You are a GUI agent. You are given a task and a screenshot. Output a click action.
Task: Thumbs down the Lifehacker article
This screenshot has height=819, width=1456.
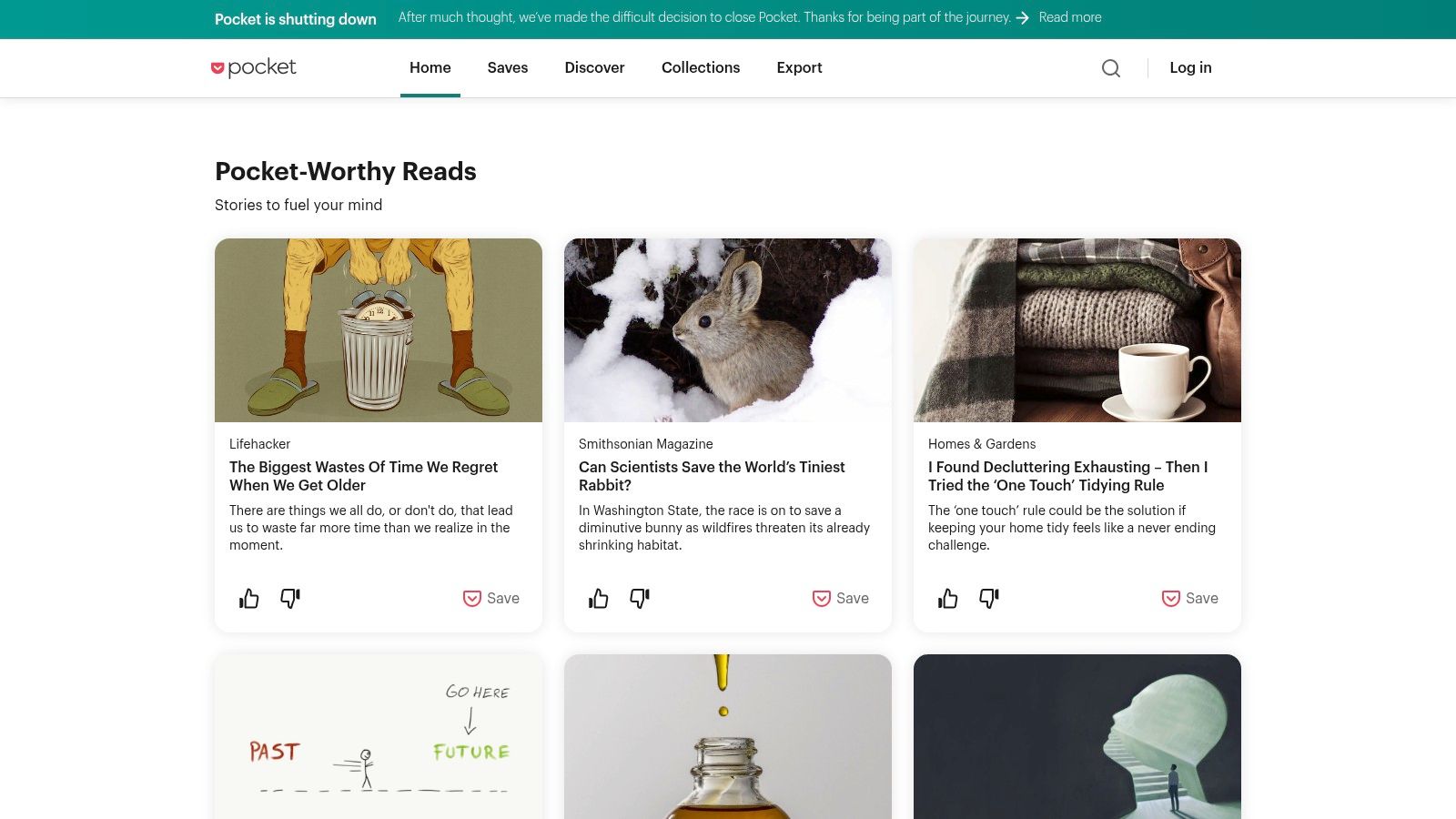(290, 598)
